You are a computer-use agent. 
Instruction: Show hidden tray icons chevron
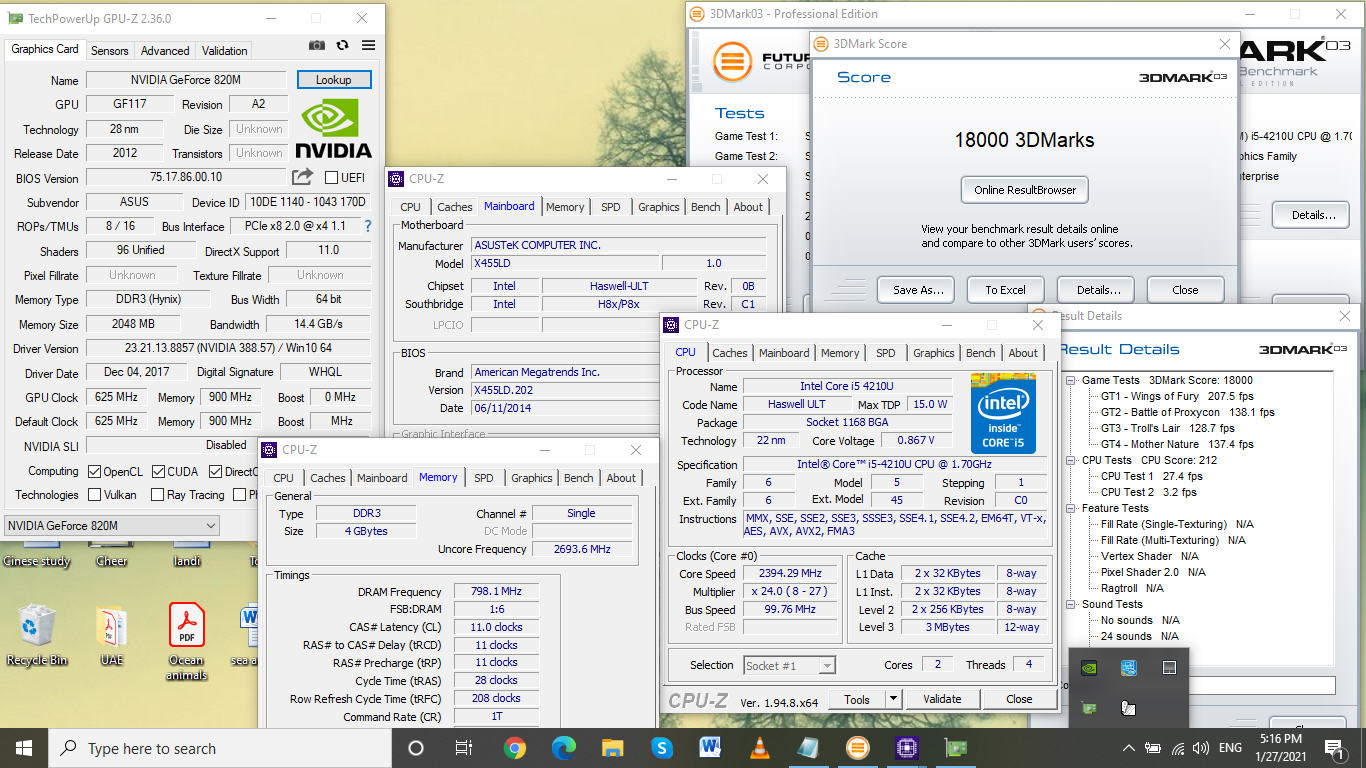coord(1129,748)
